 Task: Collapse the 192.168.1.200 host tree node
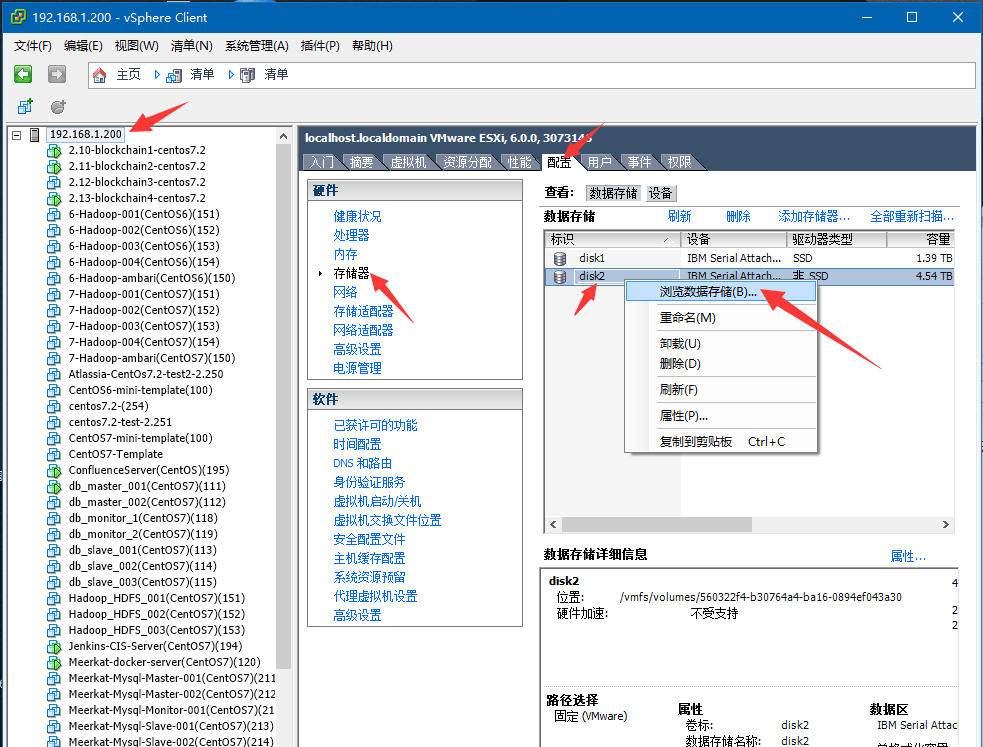tap(17, 135)
